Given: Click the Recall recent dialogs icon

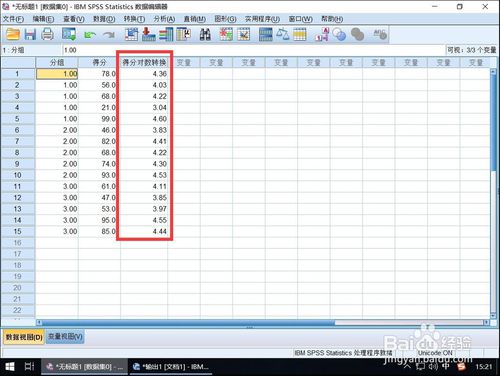Looking at the screenshot, I should pos(69,34).
